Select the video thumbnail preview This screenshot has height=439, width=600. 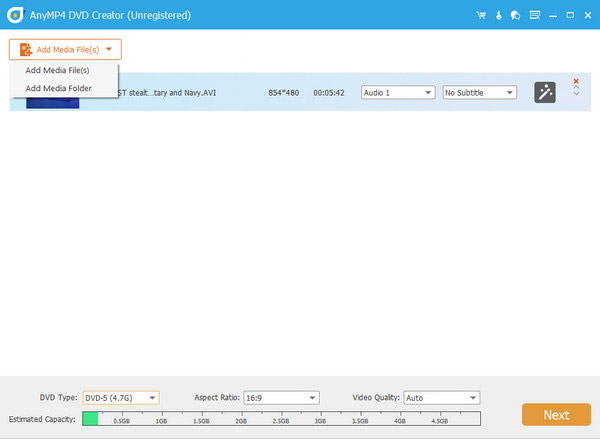coord(52,103)
